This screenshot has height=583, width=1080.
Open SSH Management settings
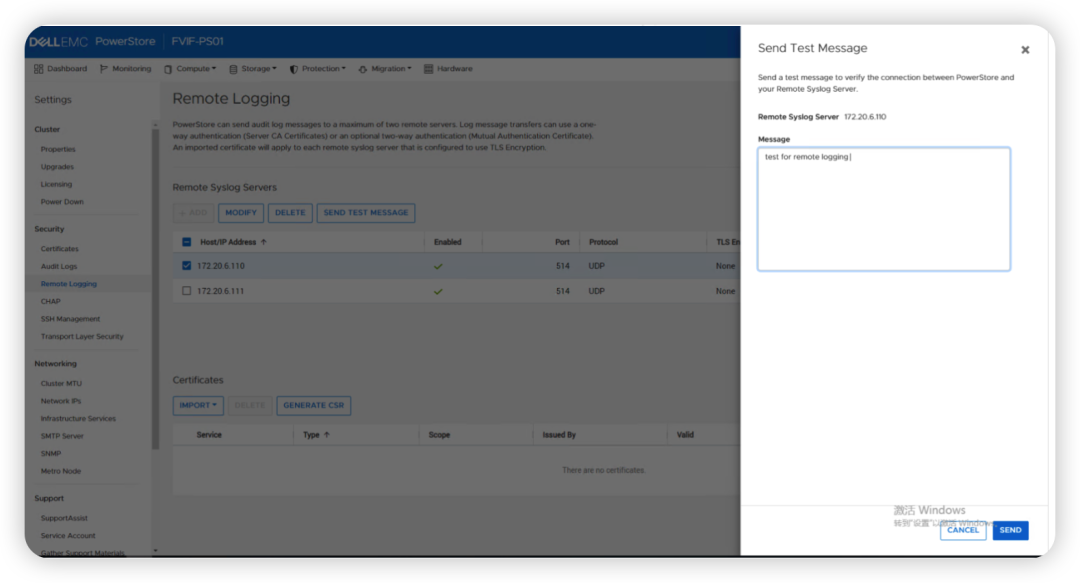click(x=70, y=319)
